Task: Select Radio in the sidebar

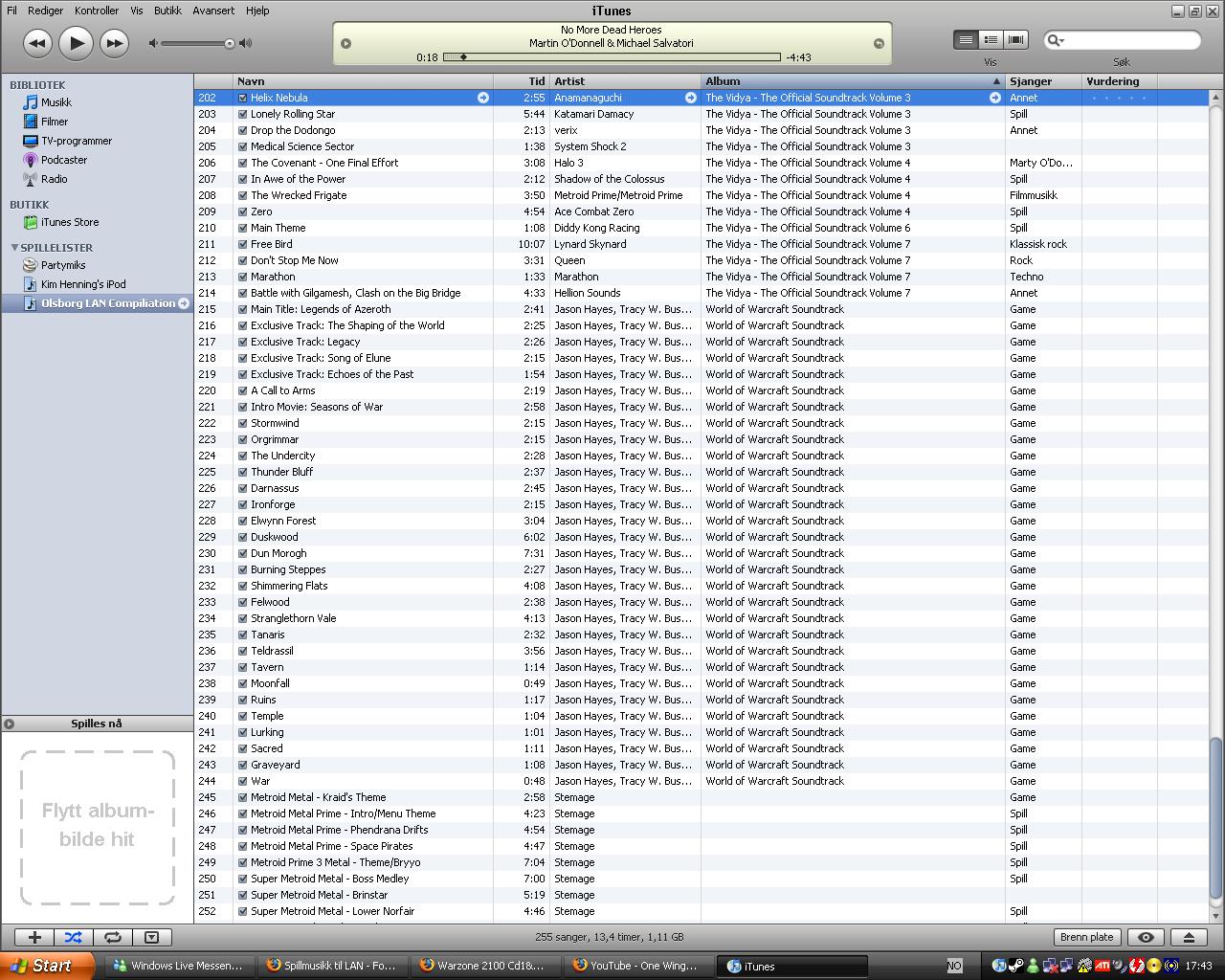Action: click(x=54, y=179)
